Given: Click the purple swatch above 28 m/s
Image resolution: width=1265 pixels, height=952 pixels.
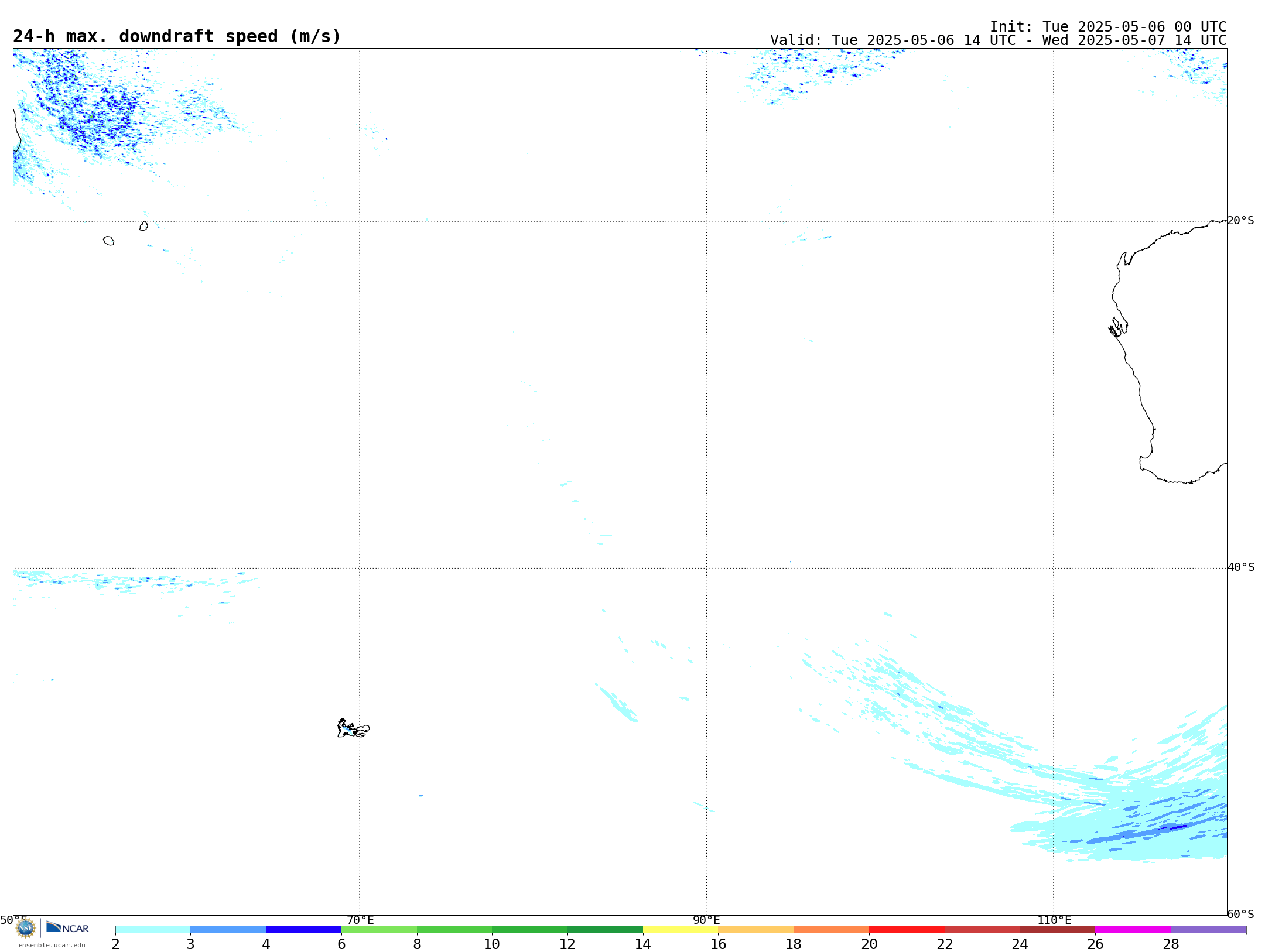Looking at the screenshot, I should (1209, 930).
